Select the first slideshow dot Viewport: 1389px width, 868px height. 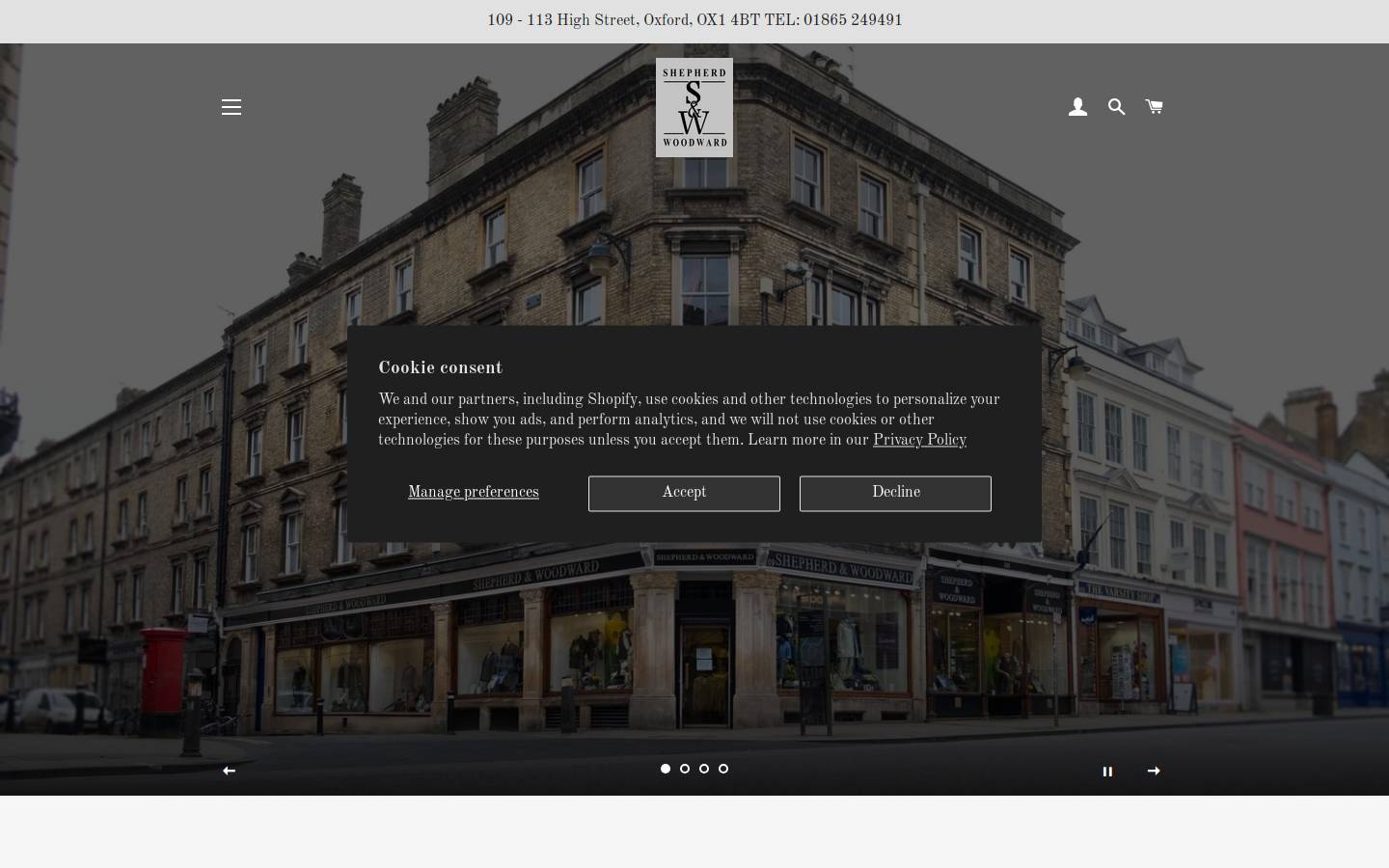(666, 769)
